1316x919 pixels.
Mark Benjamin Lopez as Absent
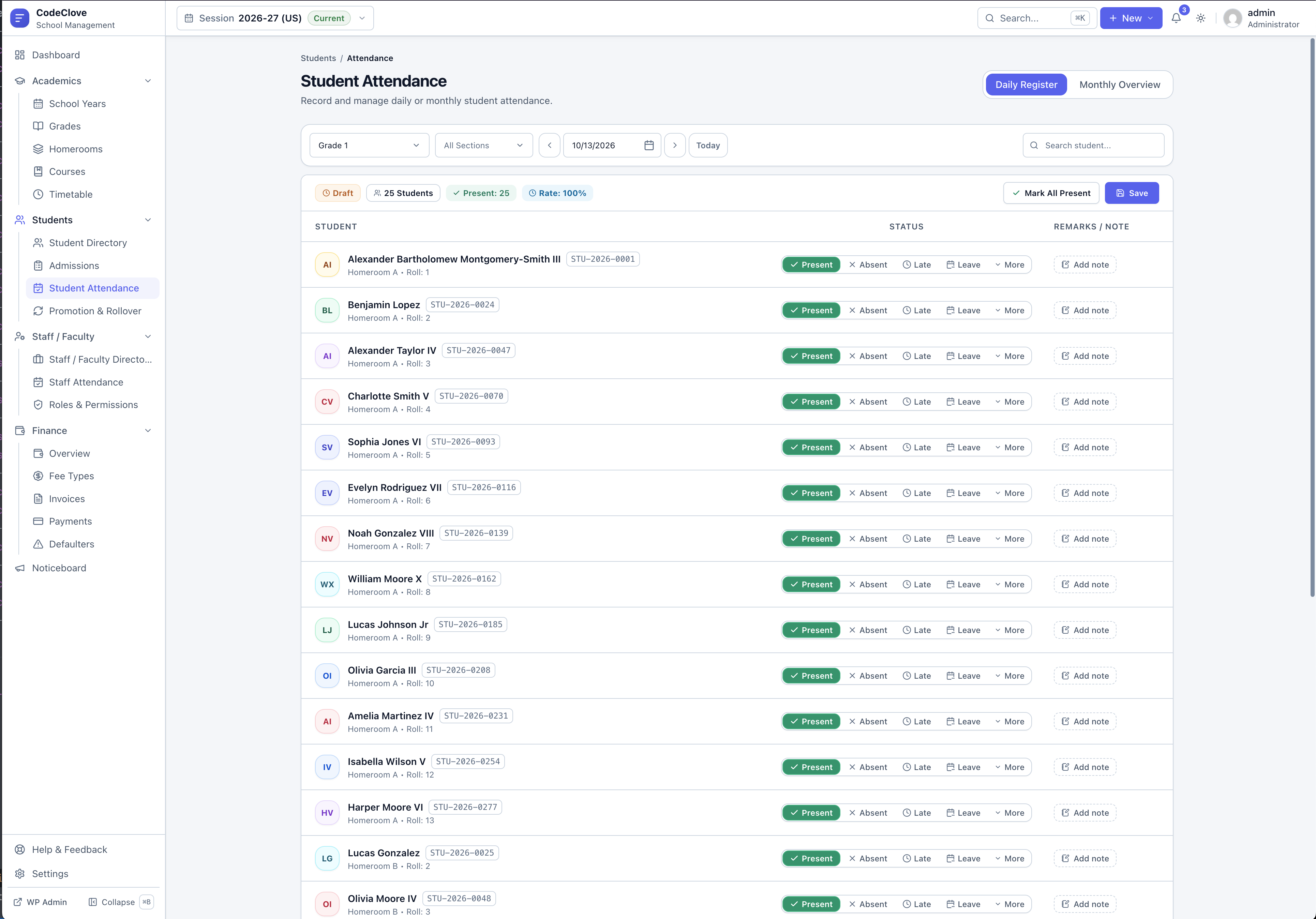[868, 311]
